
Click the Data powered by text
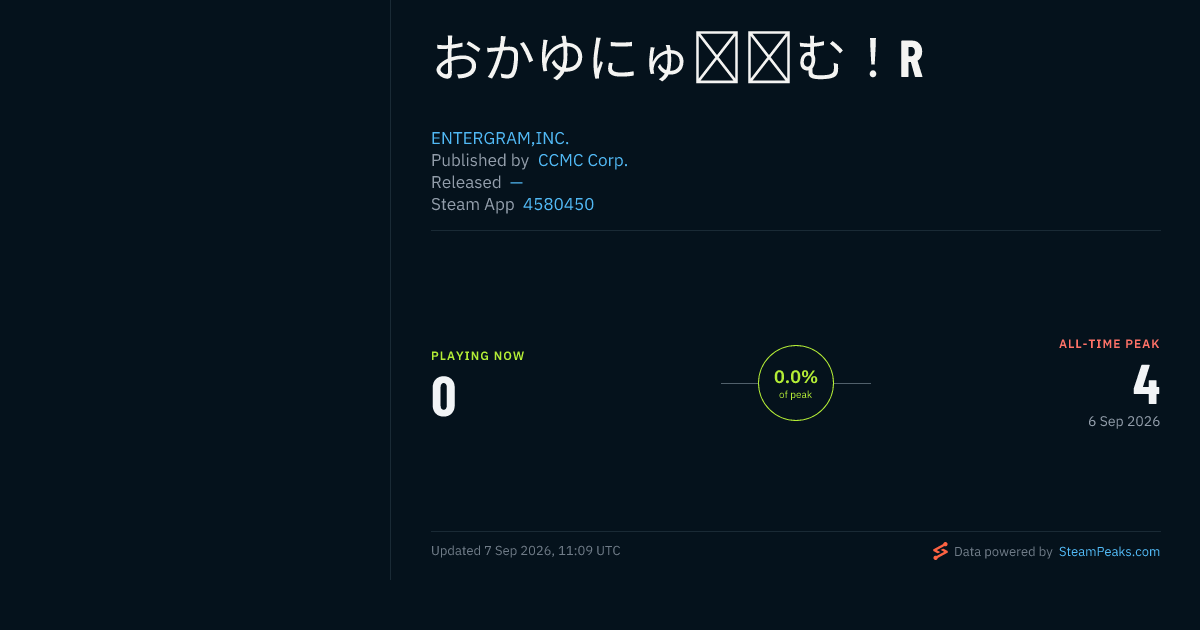(1003, 551)
